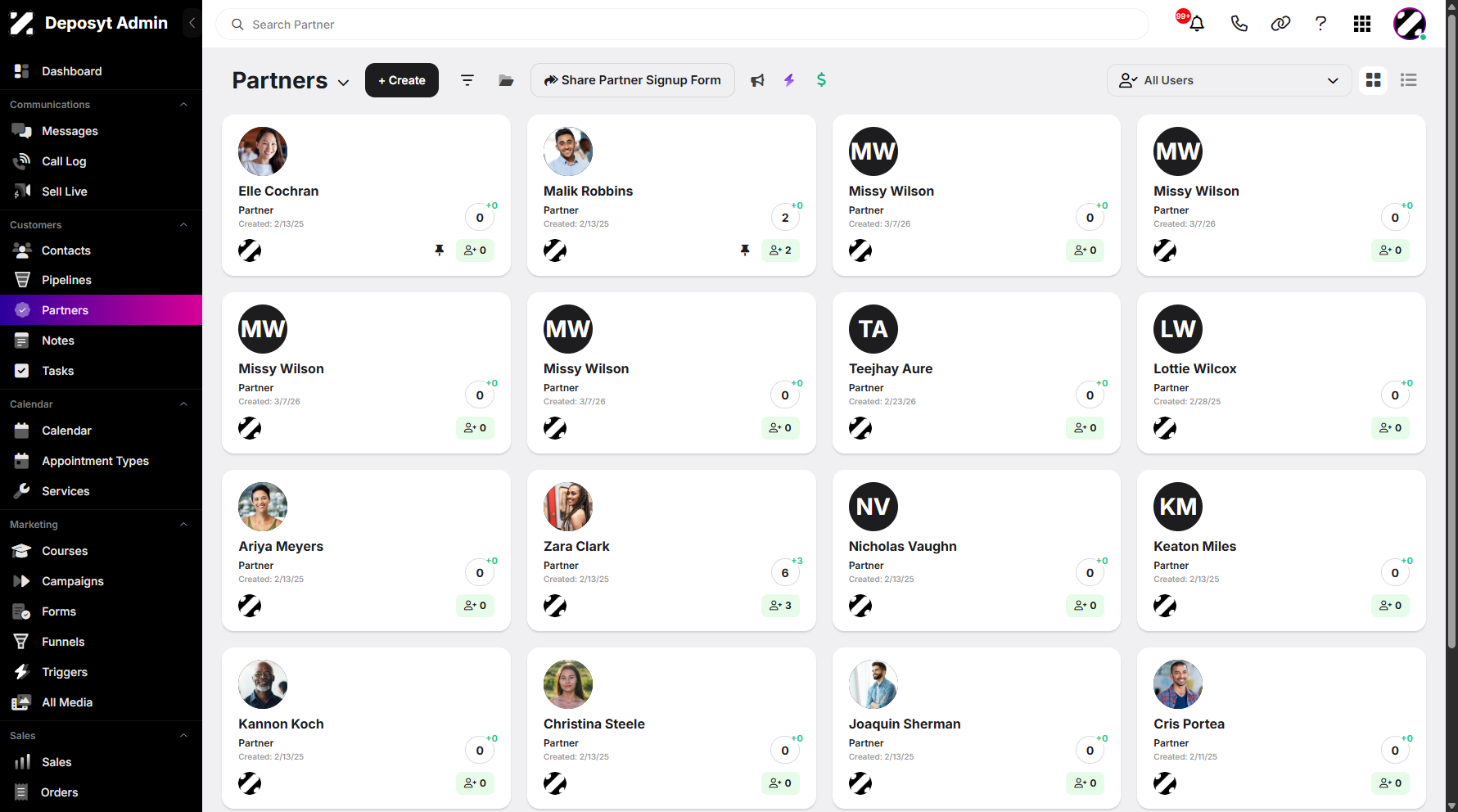The height and width of the screenshot is (812, 1458).
Task: Click the megaphone announcement icon
Action: click(x=757, y=80)
